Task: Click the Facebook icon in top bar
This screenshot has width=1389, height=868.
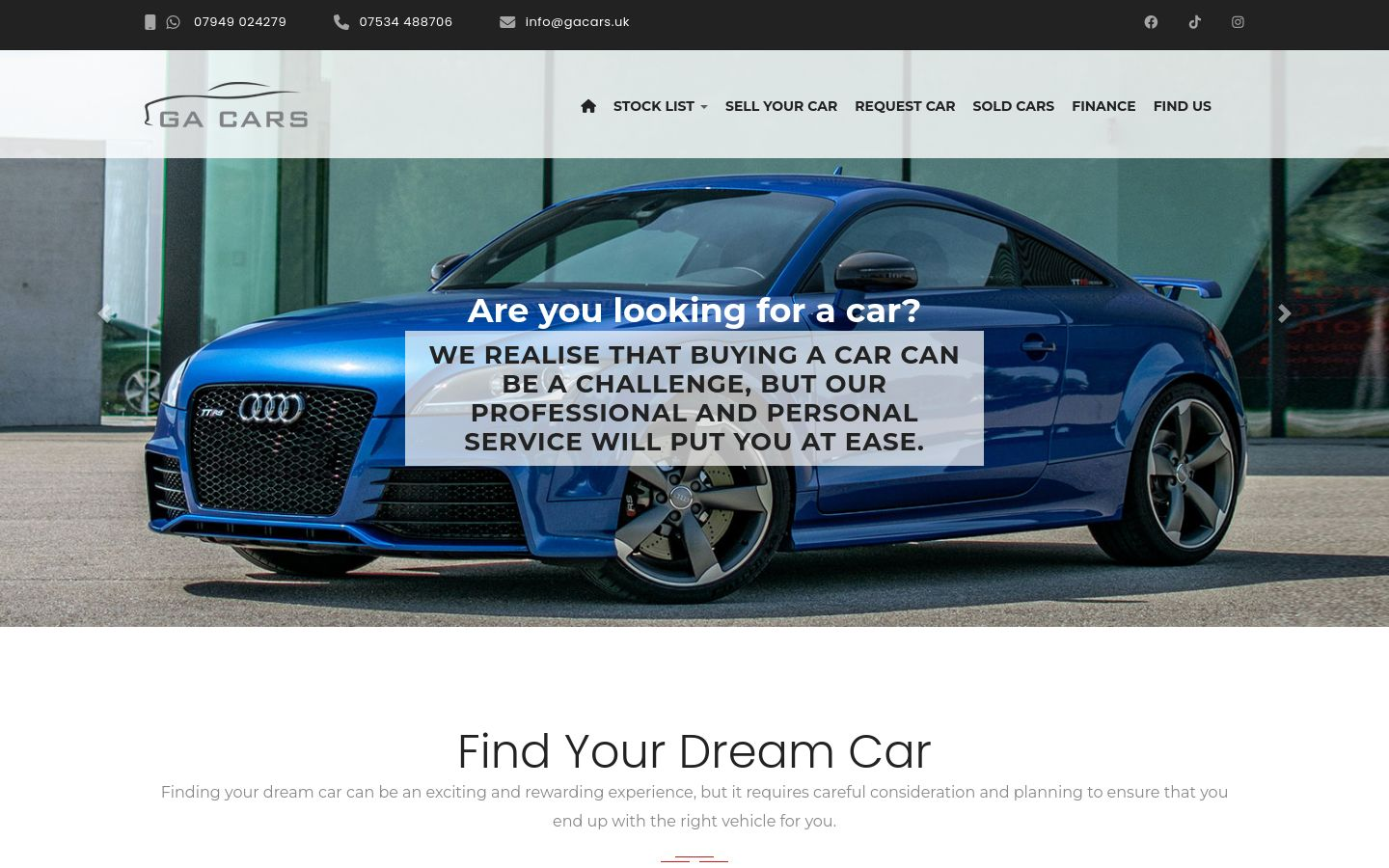Action: pos(1151,22)
